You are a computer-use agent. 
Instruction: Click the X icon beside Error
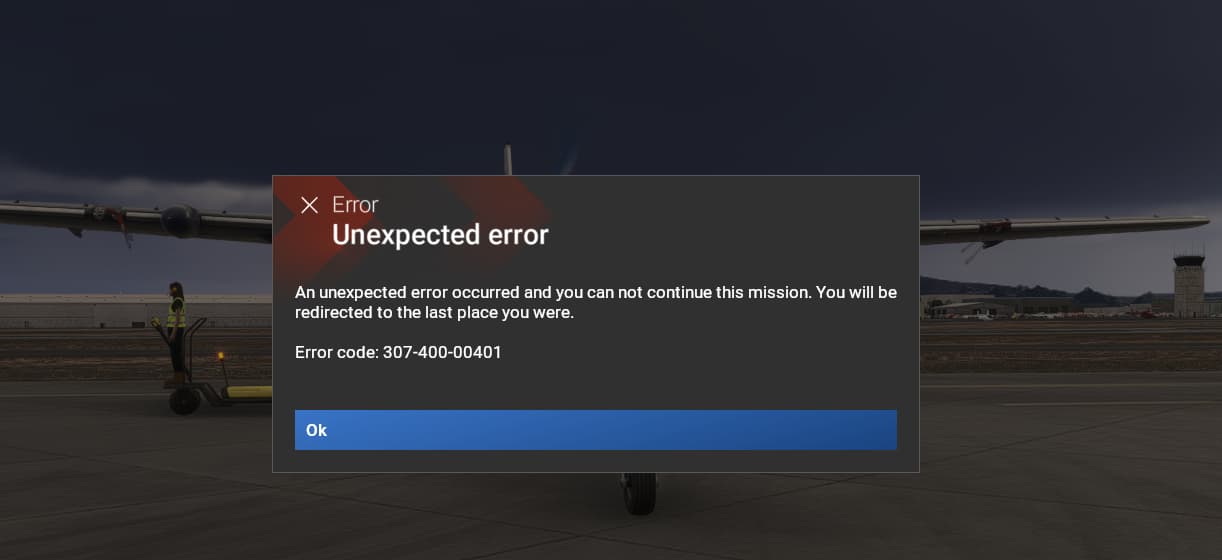point(309,205)
